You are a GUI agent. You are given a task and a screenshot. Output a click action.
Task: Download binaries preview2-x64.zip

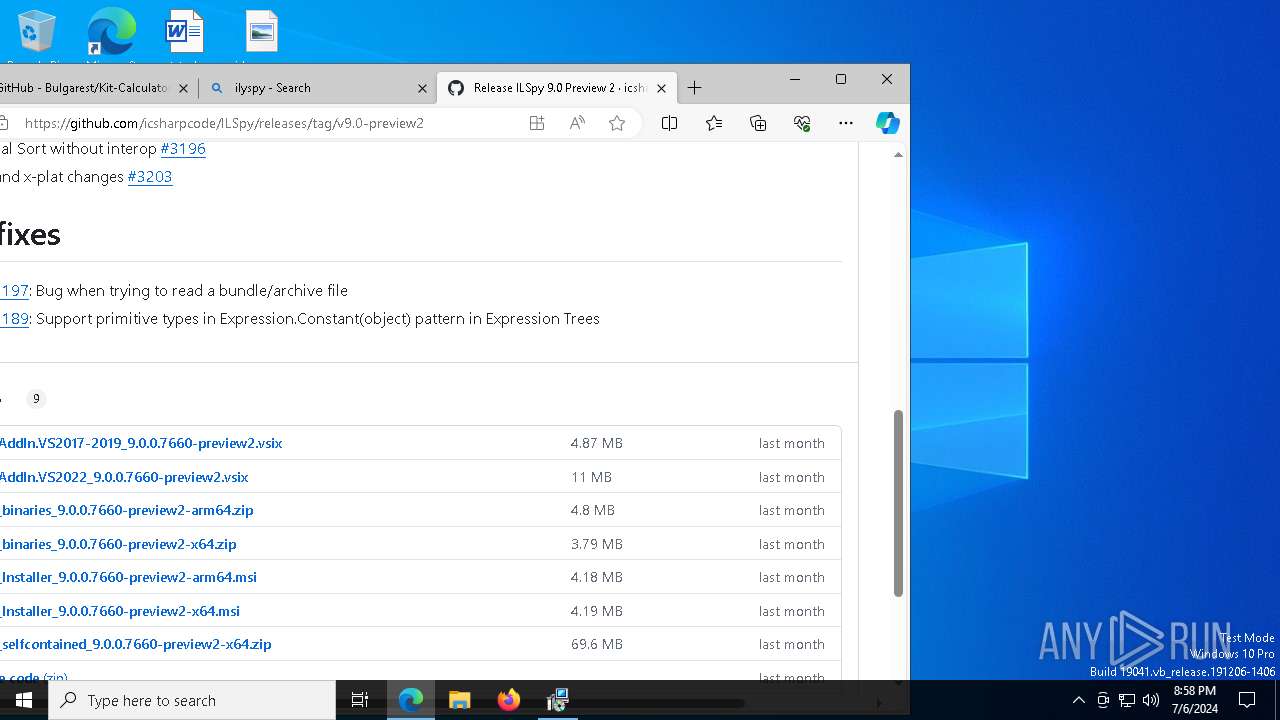pyautogui.click(x=118, y=544)
